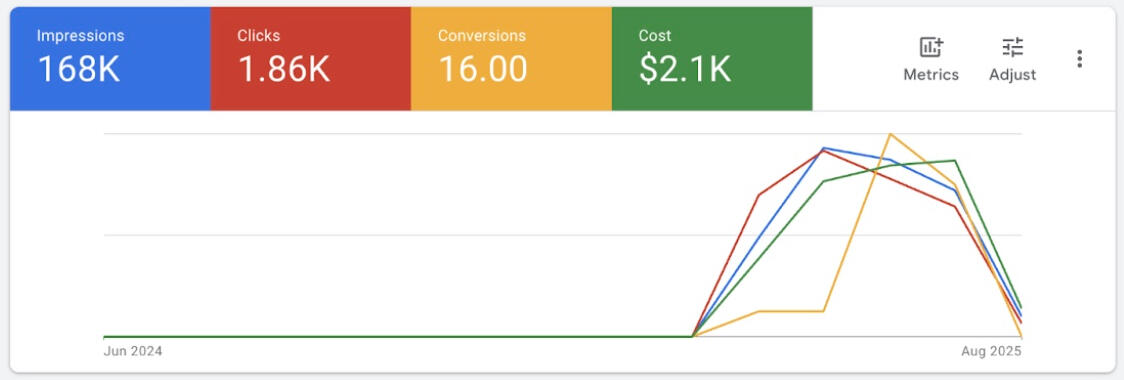
Task: Select the yellow conversions line peak
Action: (x=890, y=134)
